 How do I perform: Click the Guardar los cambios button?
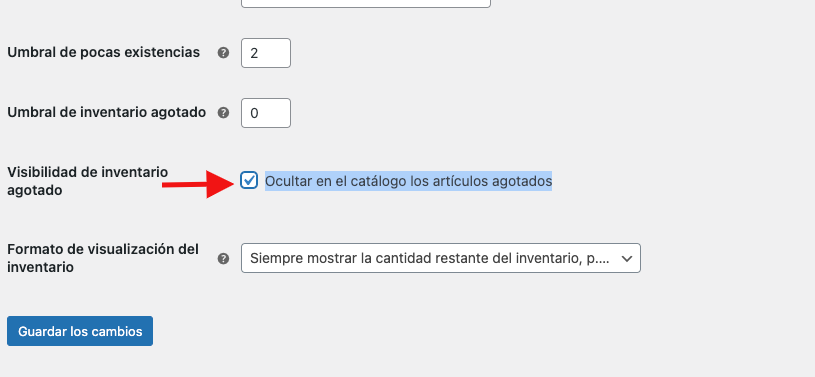point(80,331)
